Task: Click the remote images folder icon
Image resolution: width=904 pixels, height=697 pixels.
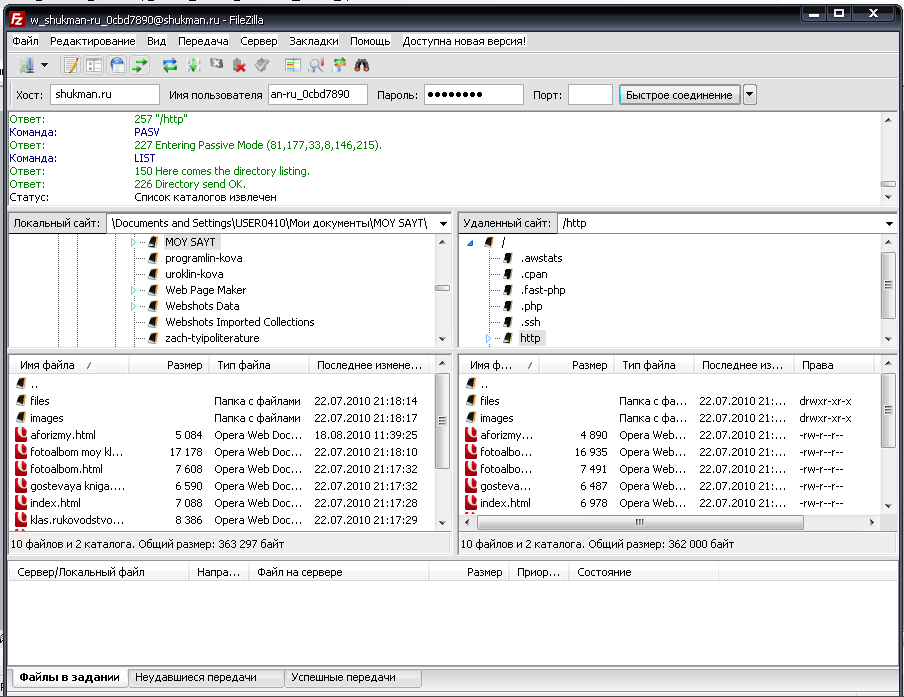Action: pos(471,418)
